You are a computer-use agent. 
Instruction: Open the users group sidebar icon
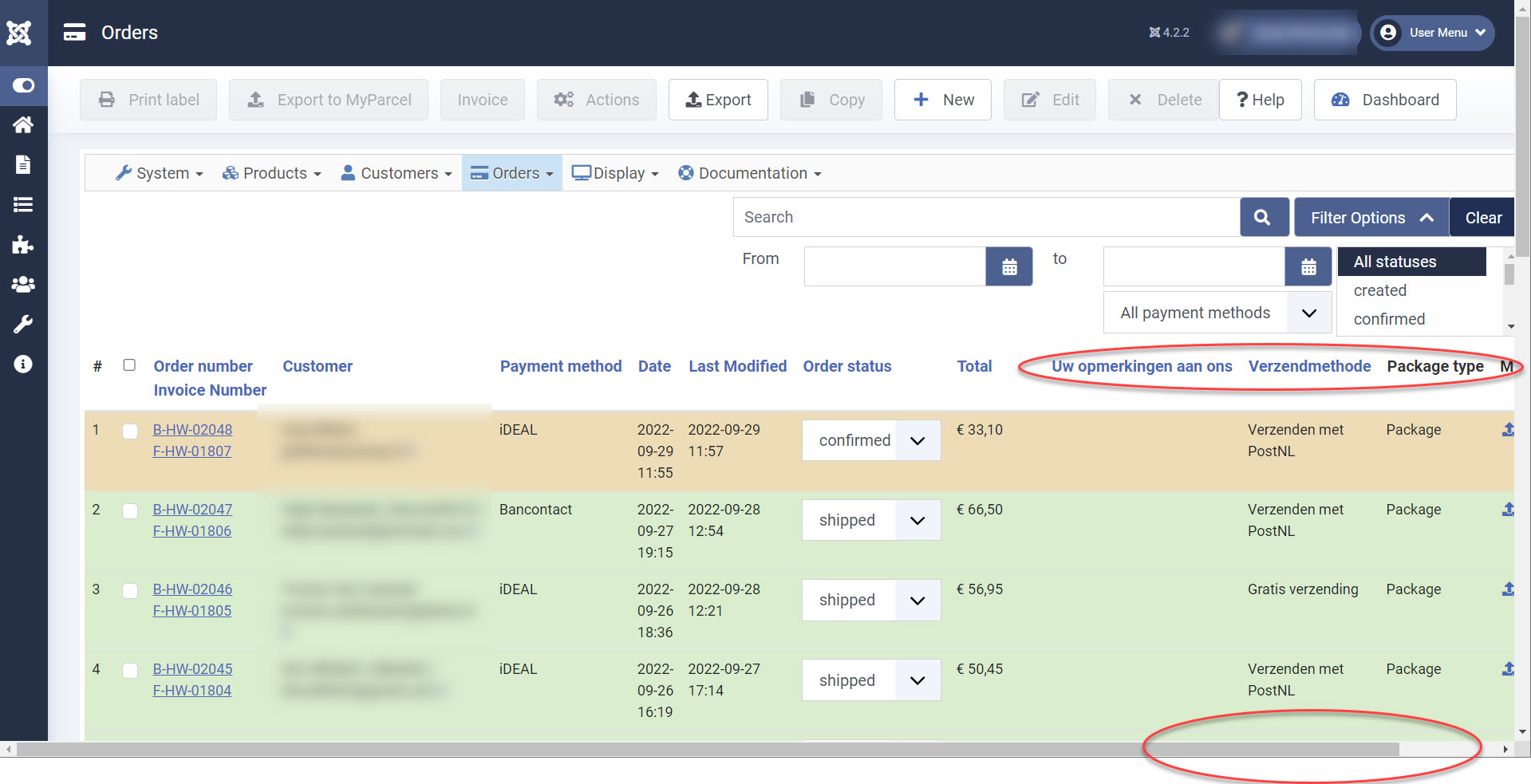(x=23, y=285)
